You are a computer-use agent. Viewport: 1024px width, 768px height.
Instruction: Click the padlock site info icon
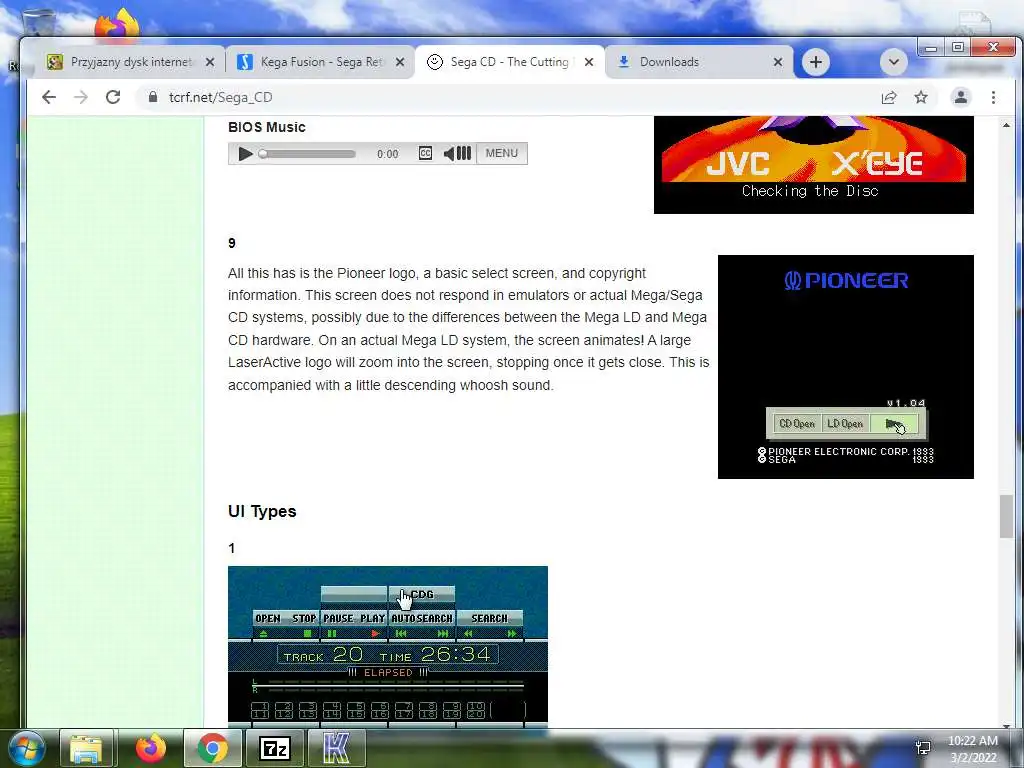(153, 97)
